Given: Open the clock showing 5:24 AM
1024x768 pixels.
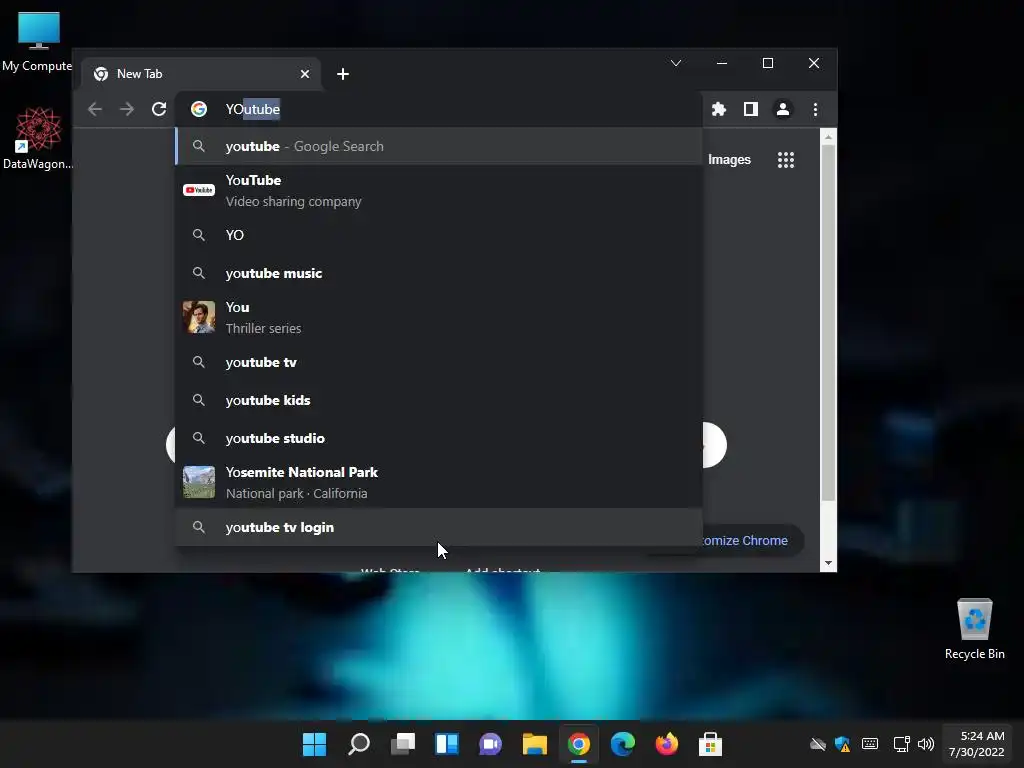Looking at the screenshot, I should (977, 744).
